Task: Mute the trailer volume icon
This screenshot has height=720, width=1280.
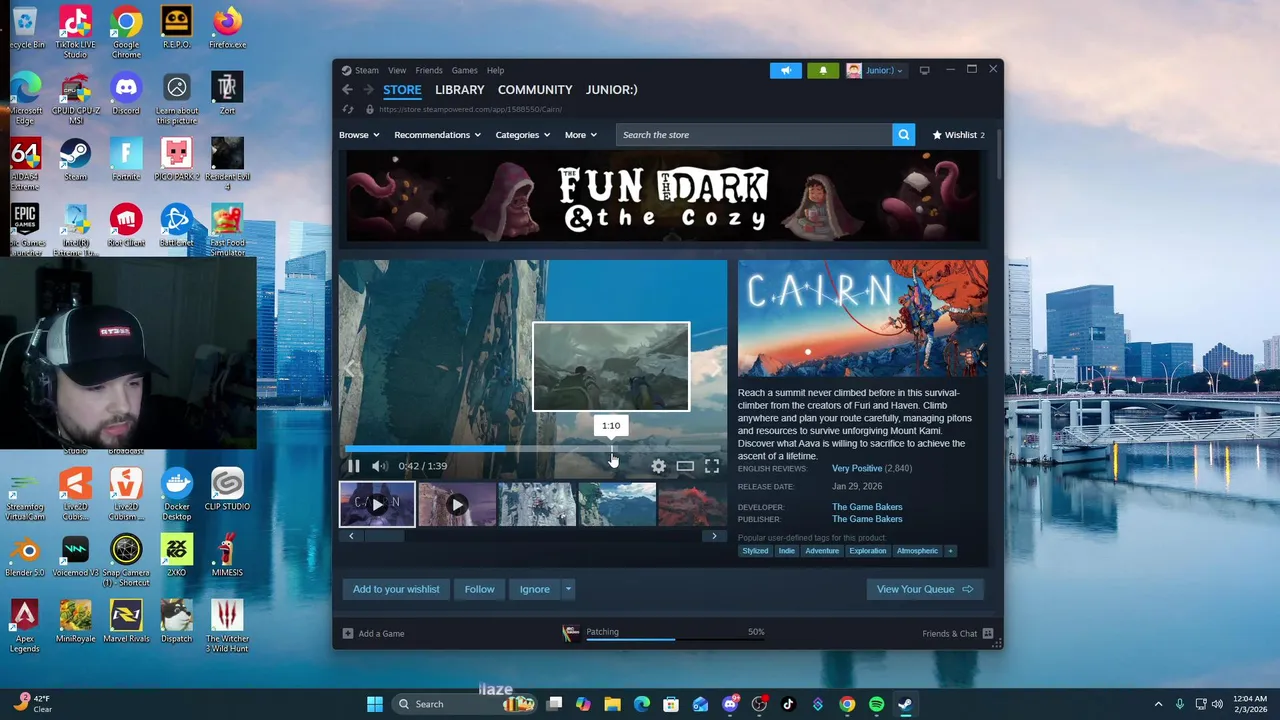Action: tap(379, 466)
